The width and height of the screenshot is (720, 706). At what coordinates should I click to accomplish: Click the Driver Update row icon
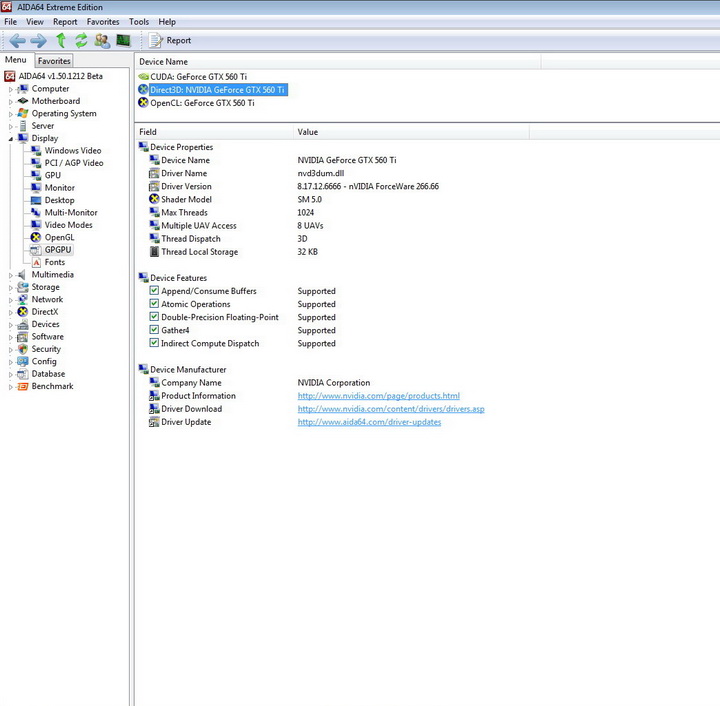[154, 422]
